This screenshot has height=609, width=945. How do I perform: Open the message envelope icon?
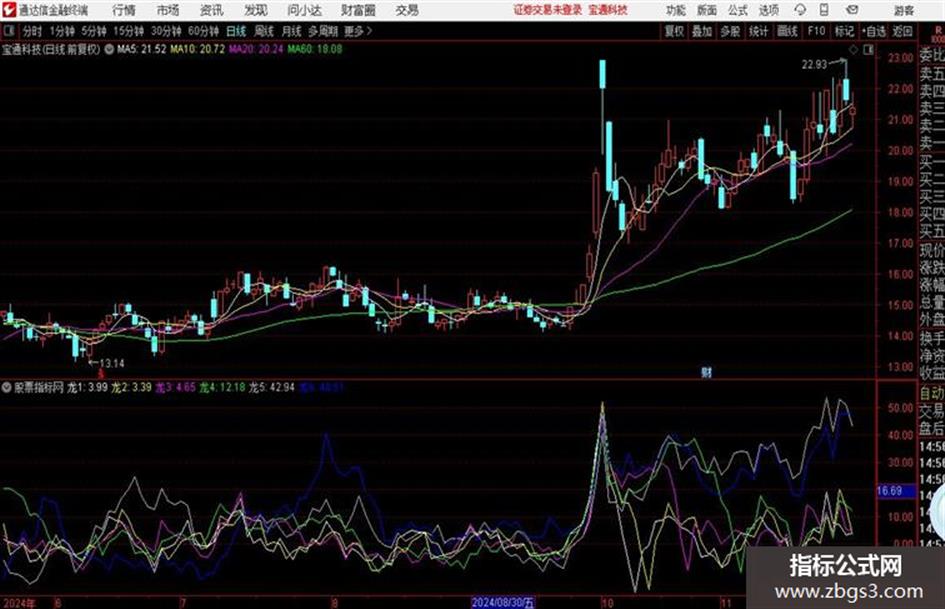852,10
